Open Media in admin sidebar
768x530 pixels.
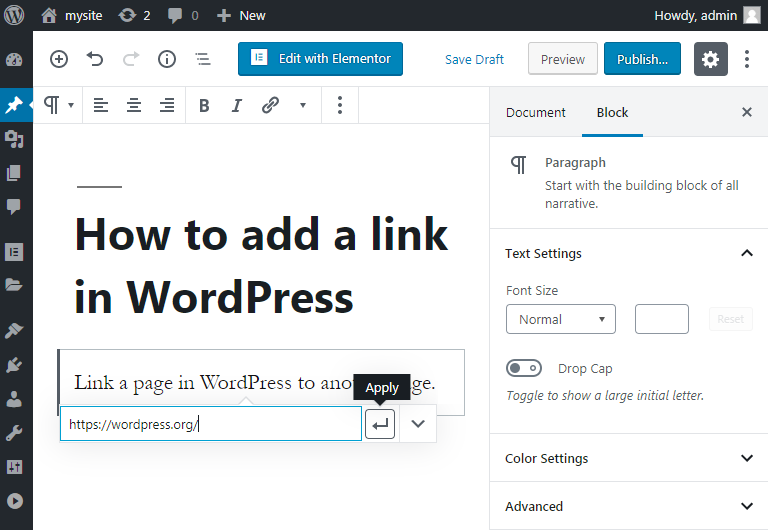coord(14,139)
